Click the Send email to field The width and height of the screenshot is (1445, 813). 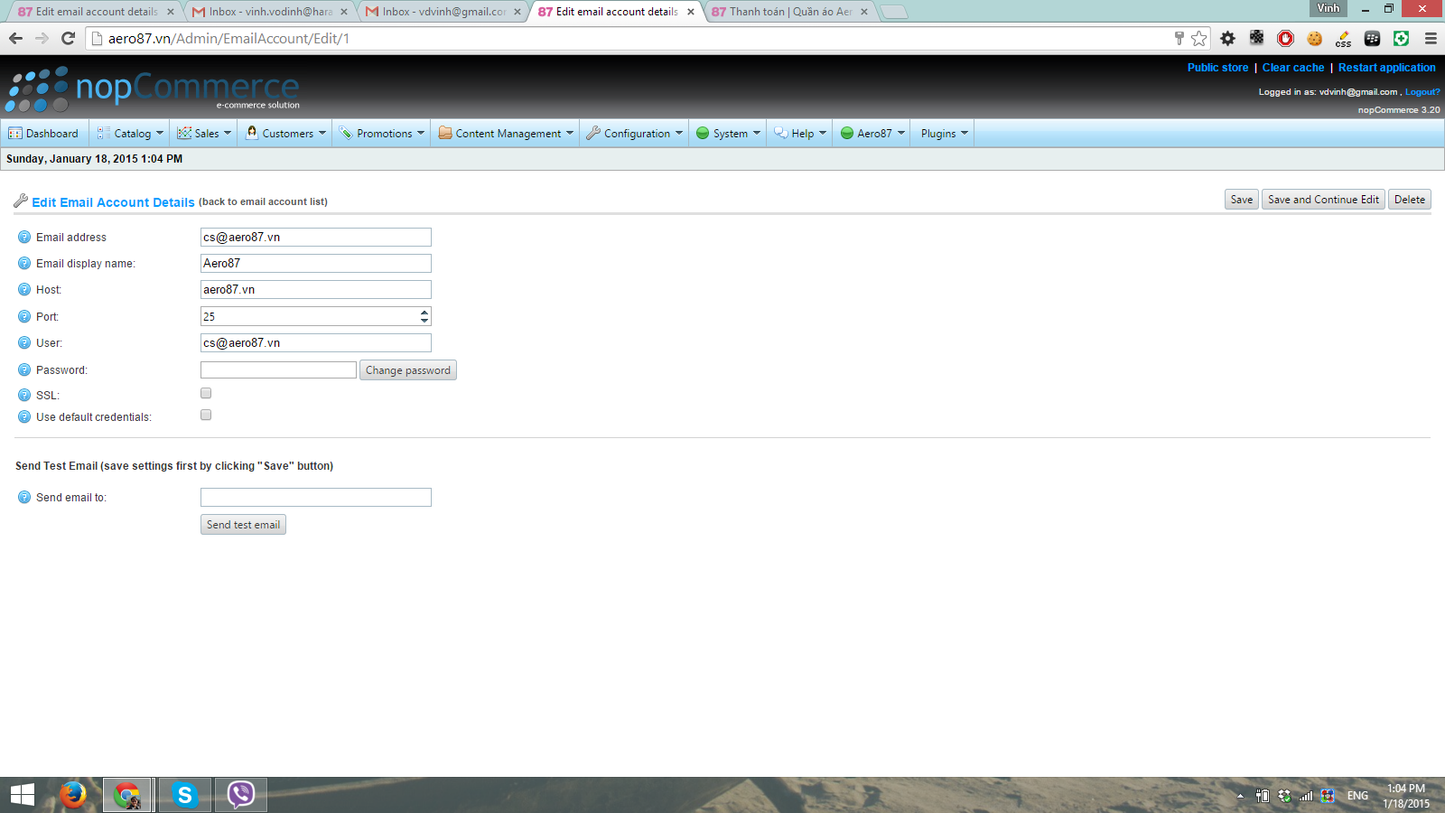click(x=316, y=497)
